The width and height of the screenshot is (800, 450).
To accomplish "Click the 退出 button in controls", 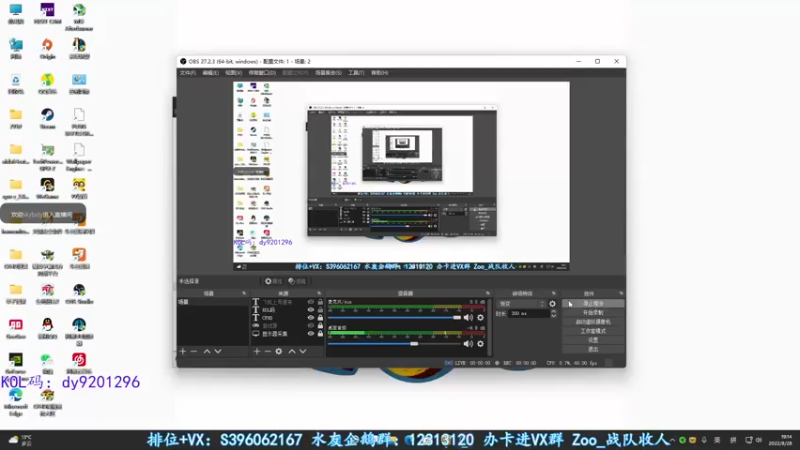I will pyautogui.click(x=593, y=349).
